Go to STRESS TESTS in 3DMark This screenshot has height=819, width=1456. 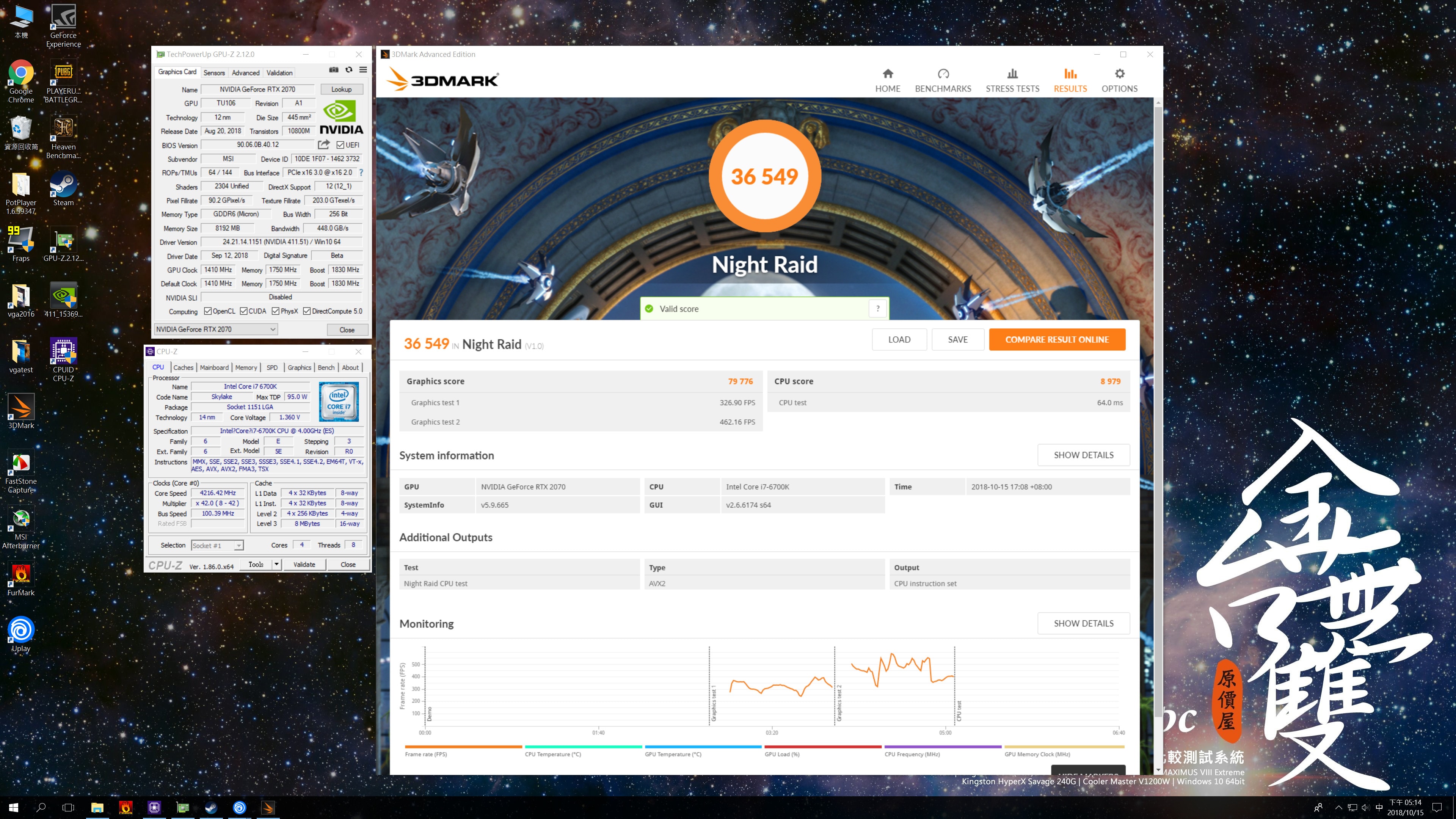coord(1012,81)
